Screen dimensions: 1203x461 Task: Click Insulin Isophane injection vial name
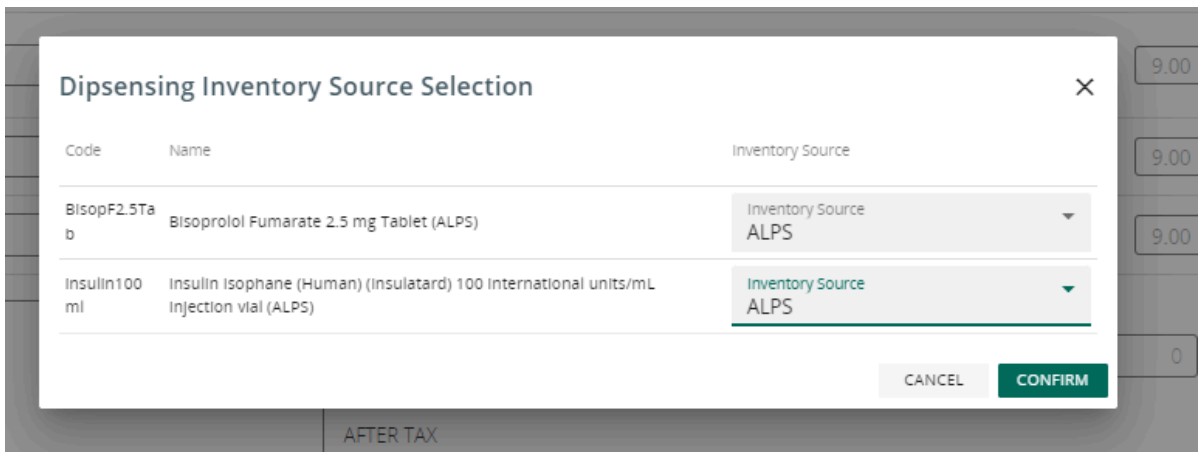click(412, 296)
